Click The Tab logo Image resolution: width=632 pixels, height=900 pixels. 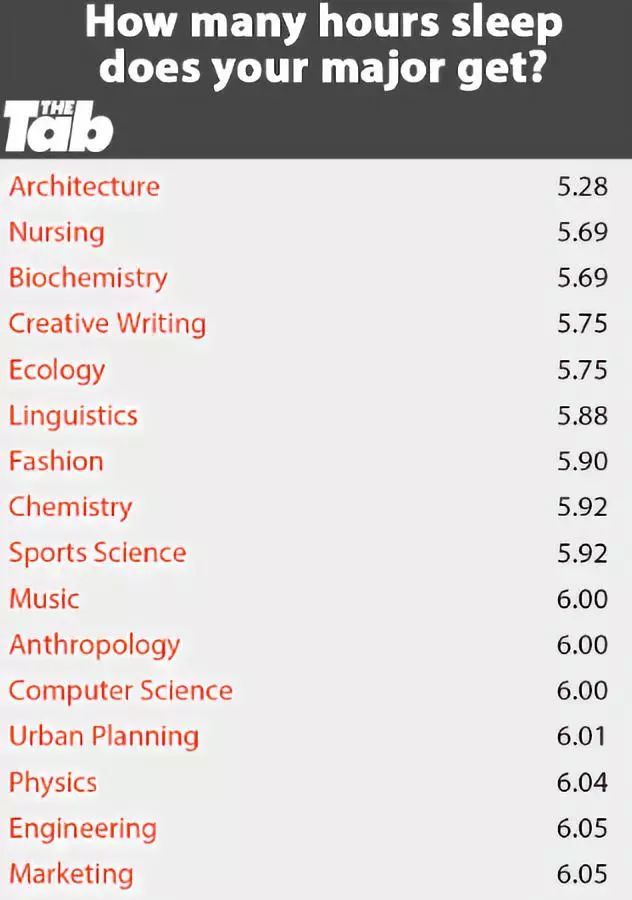coord(58,126)
